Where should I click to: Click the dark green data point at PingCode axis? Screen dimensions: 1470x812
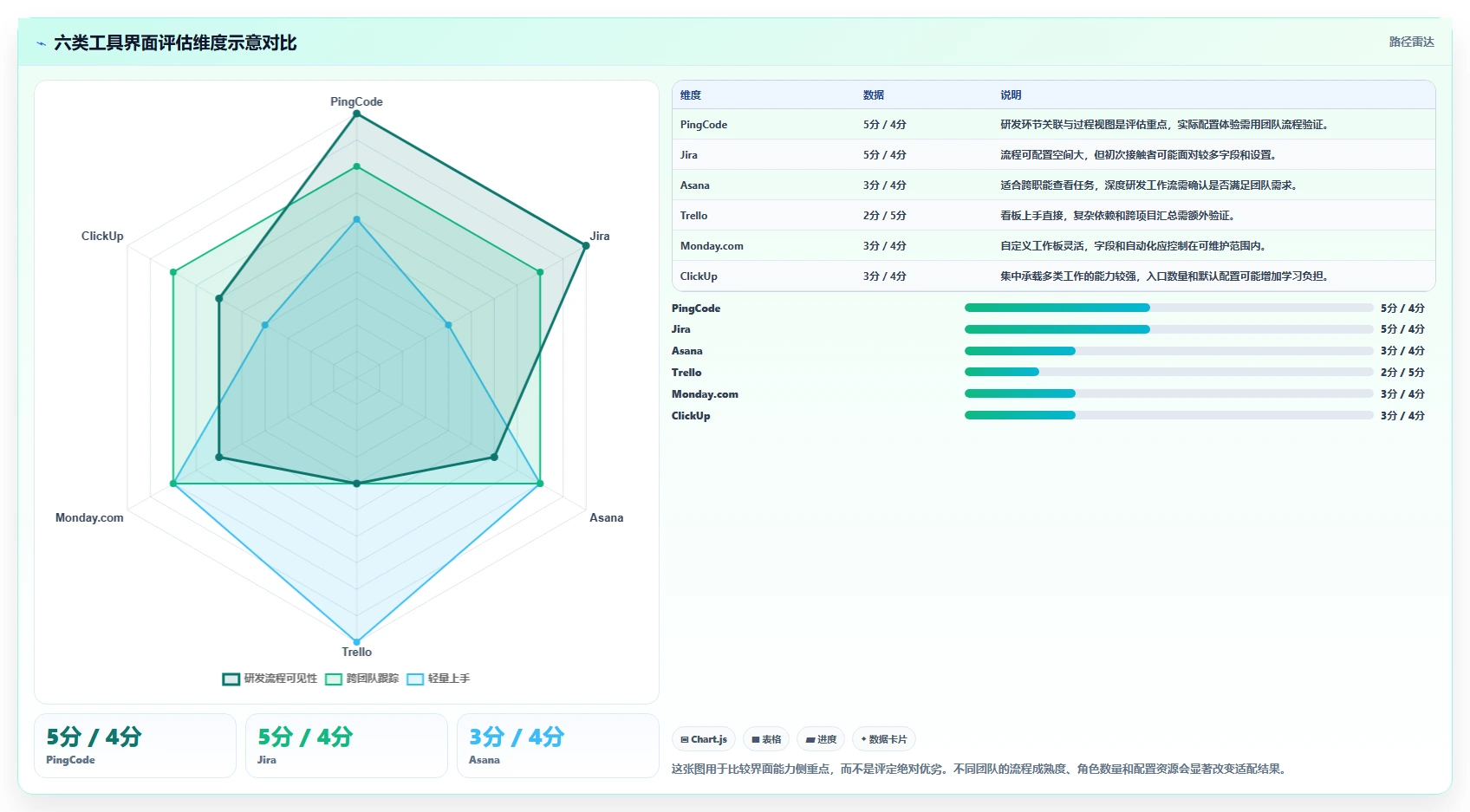point(356,114)
